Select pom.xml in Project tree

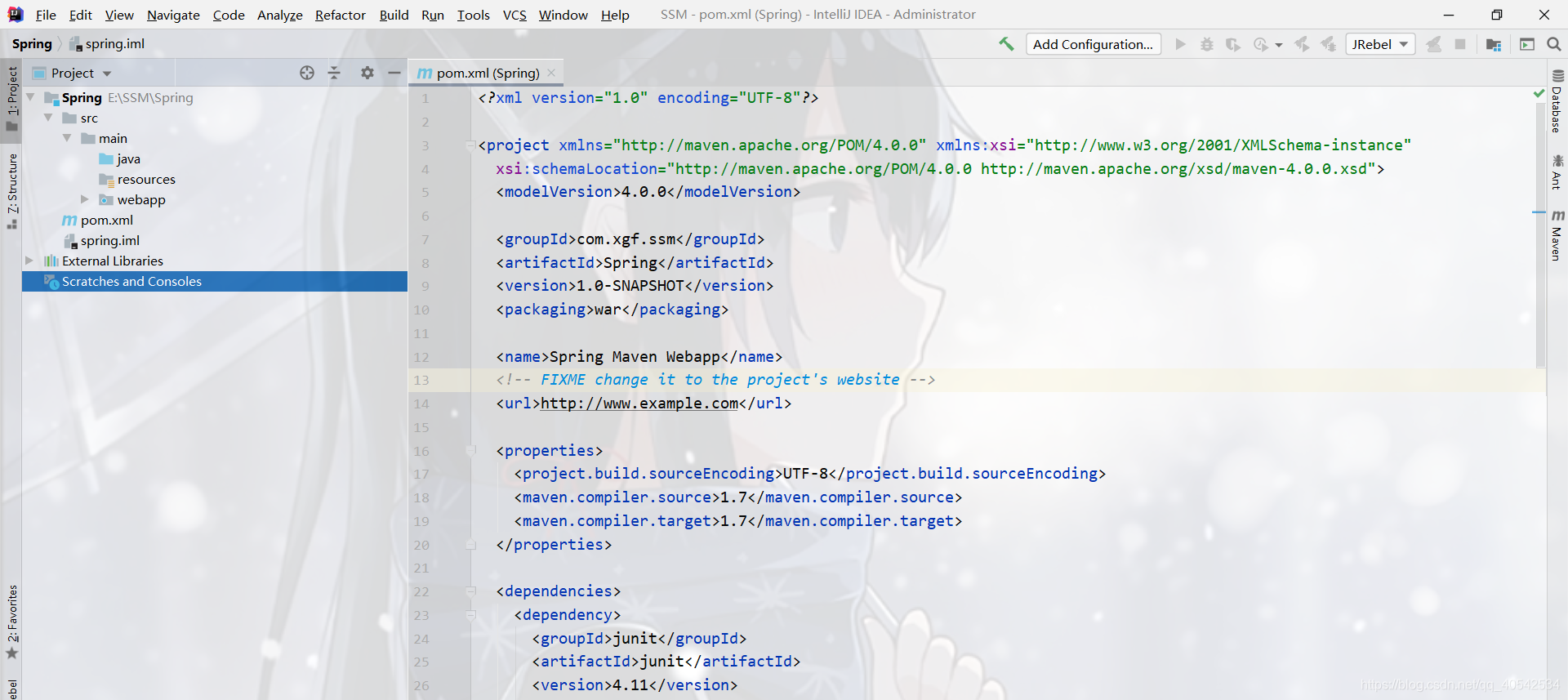point(98,220)
